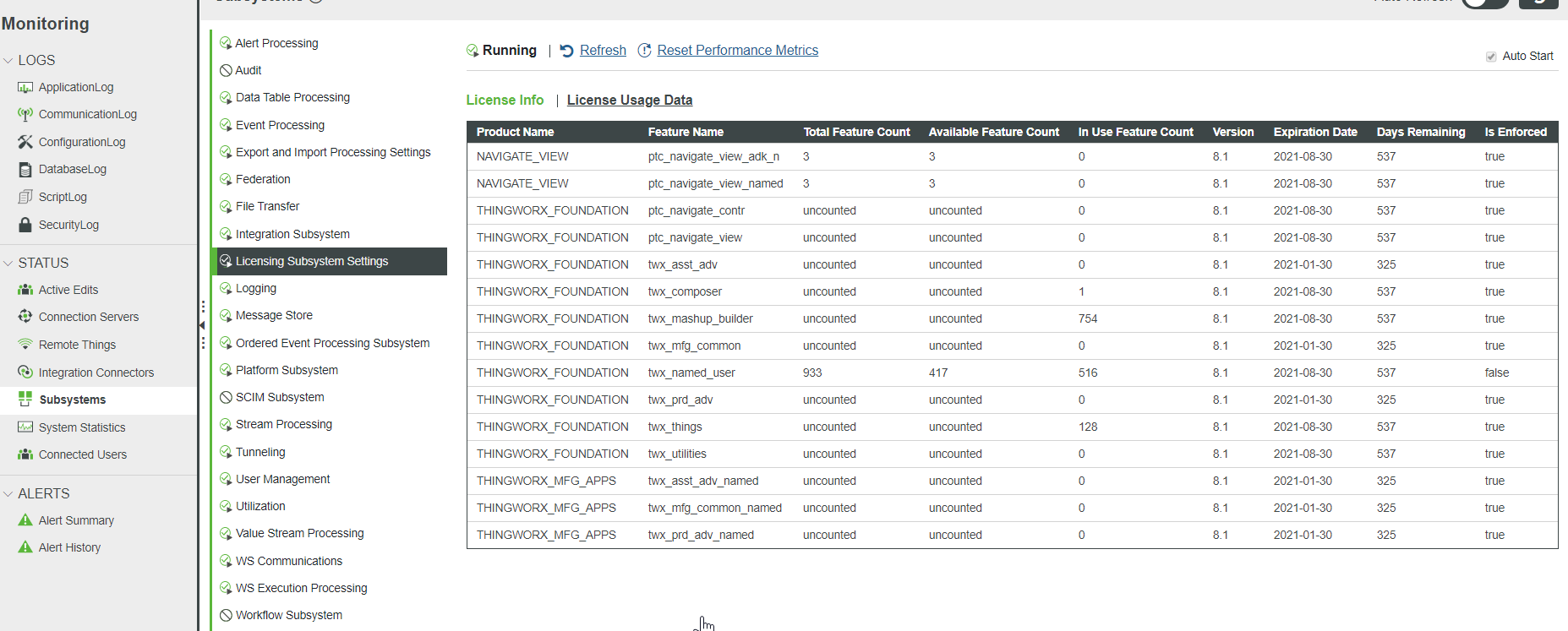Click the SCIM Subsystem disabled icon
The width and height of the screenshot is (1568, 631).
[226, 397]
